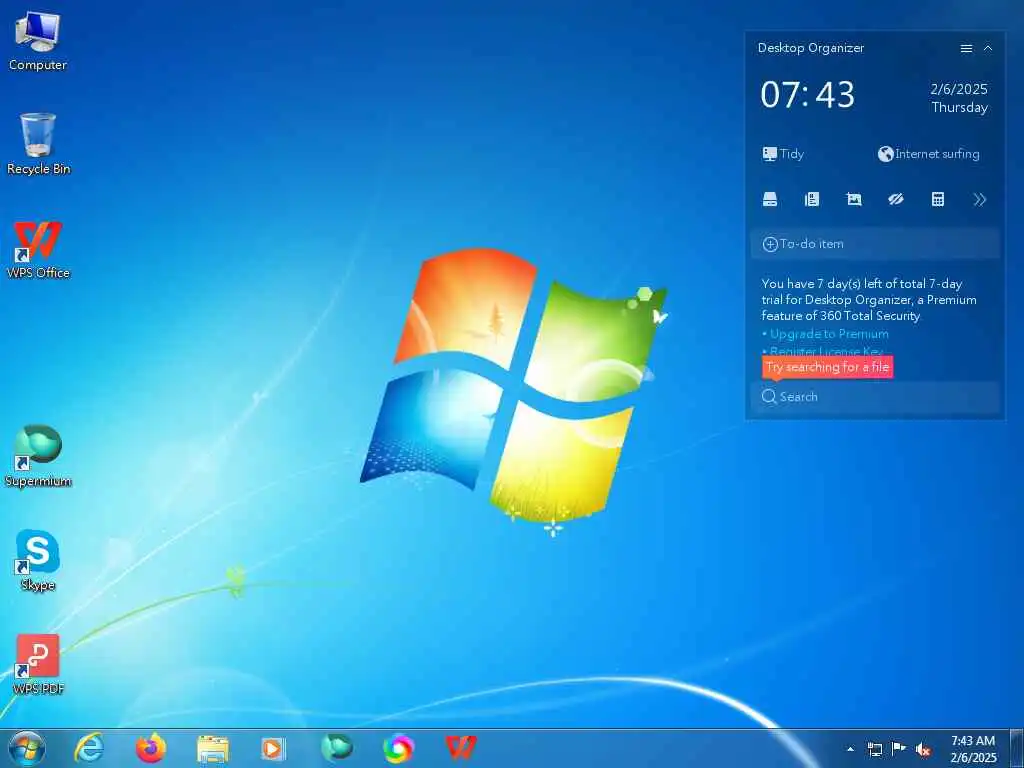
Task: Launch WPS Office from the taskbar
Action: tap(460, 748)
